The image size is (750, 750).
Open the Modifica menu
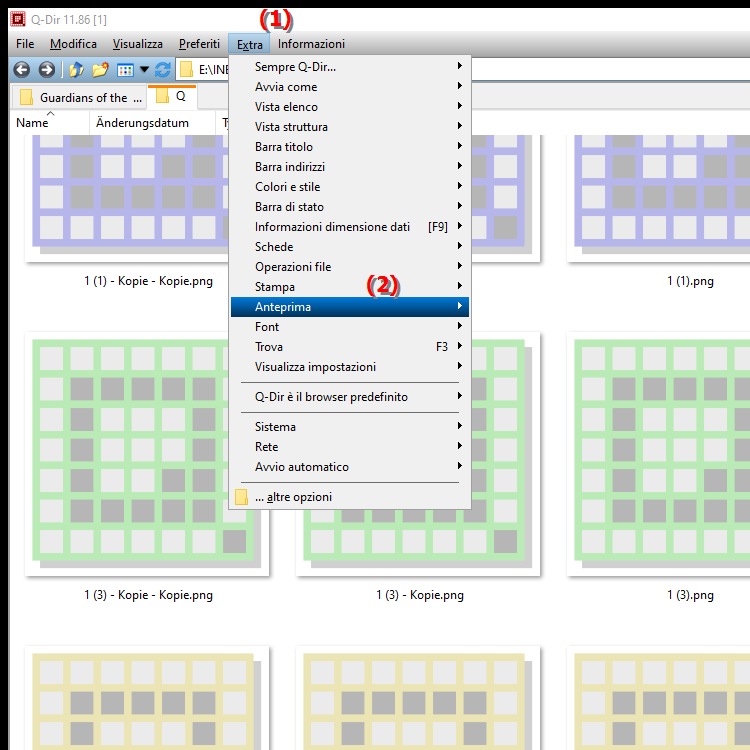coord(73,44)
